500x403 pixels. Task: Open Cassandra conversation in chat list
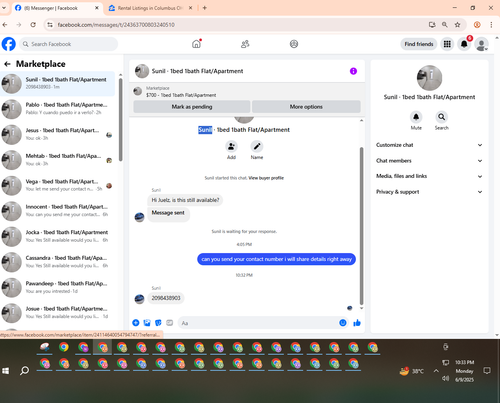pos(58,262)
